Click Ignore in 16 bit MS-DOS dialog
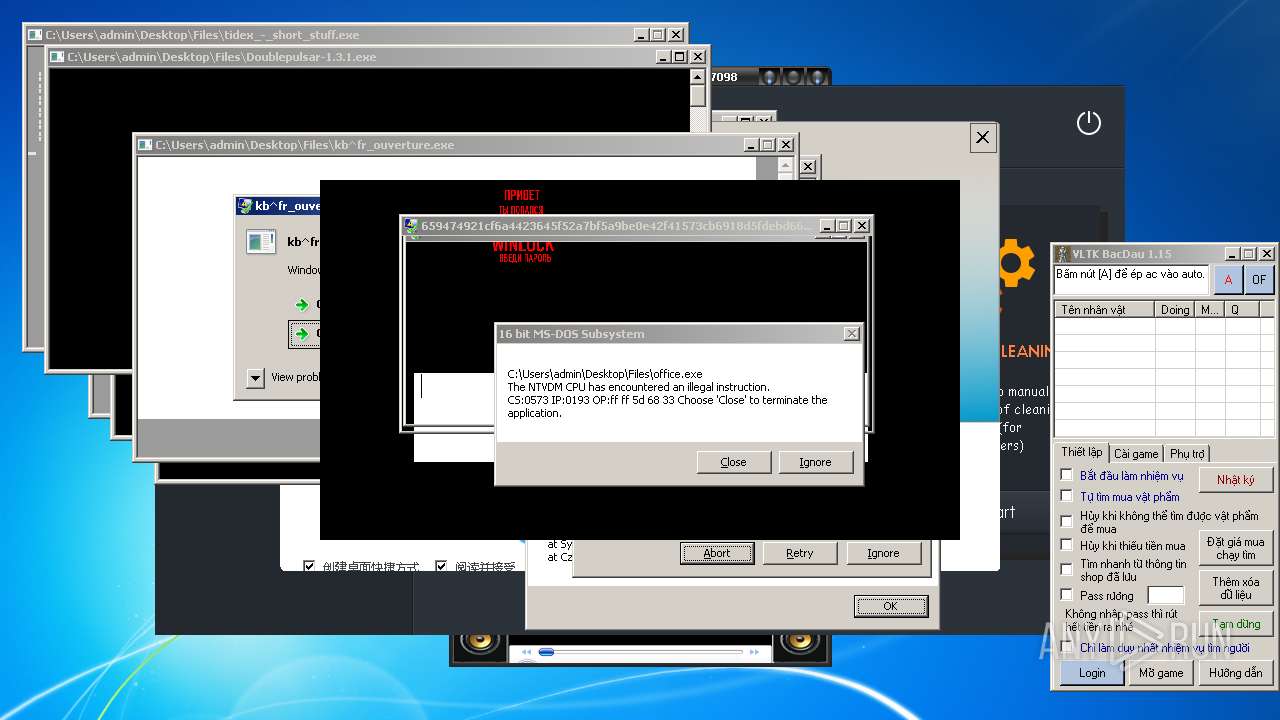This screenshot has height=720, width=1280. click(815, 462)
